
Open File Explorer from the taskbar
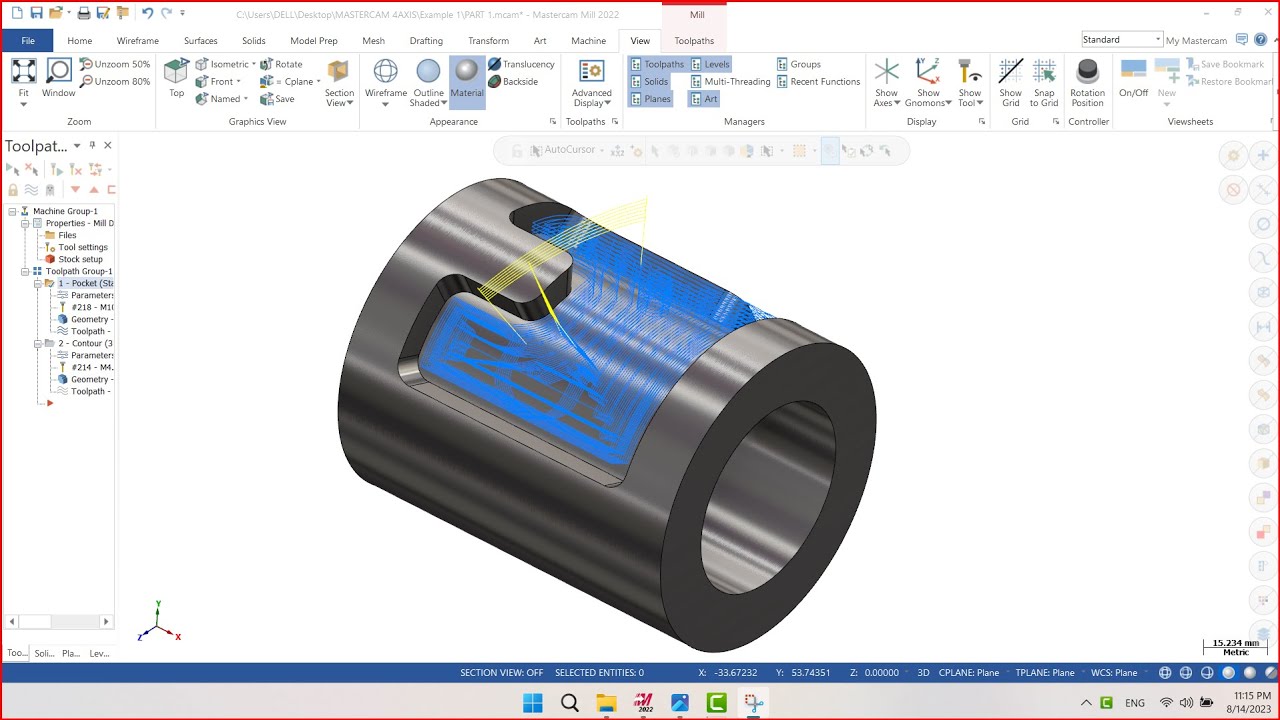[x=607, y=703]
